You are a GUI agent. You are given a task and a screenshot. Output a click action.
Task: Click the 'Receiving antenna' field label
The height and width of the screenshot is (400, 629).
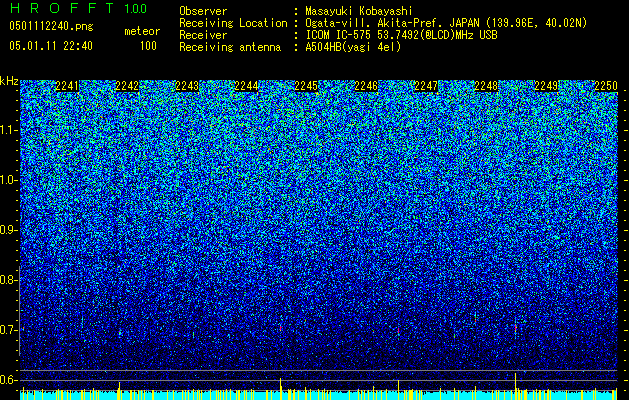(230, 47)
